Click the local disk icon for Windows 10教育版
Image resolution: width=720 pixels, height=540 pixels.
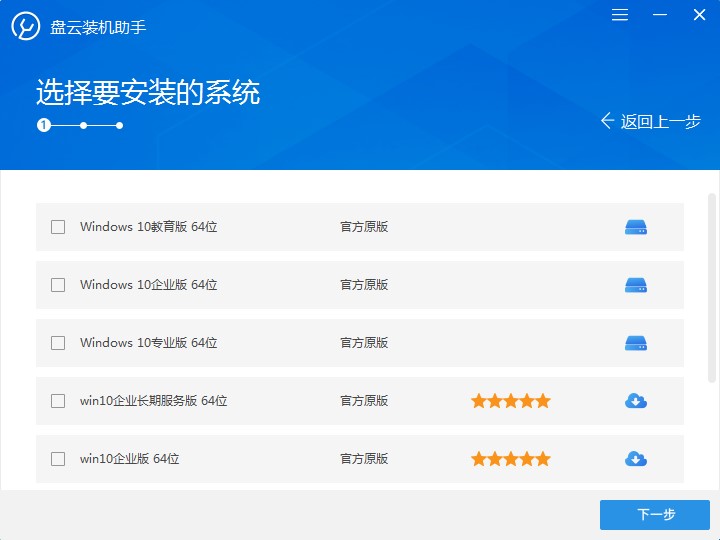(x=636, y=227)
